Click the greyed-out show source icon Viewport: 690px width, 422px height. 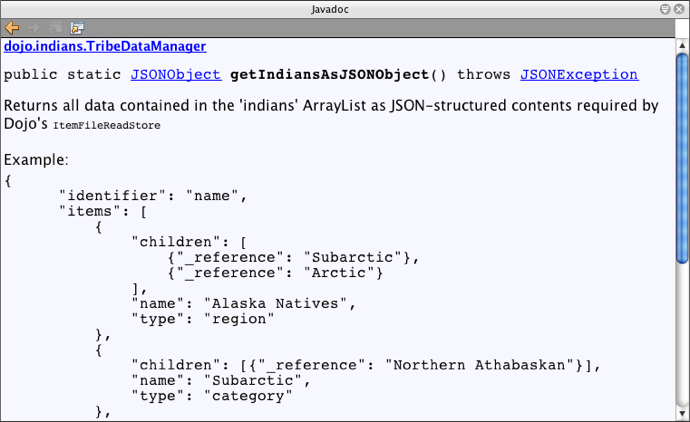click(x=55, y=28)
